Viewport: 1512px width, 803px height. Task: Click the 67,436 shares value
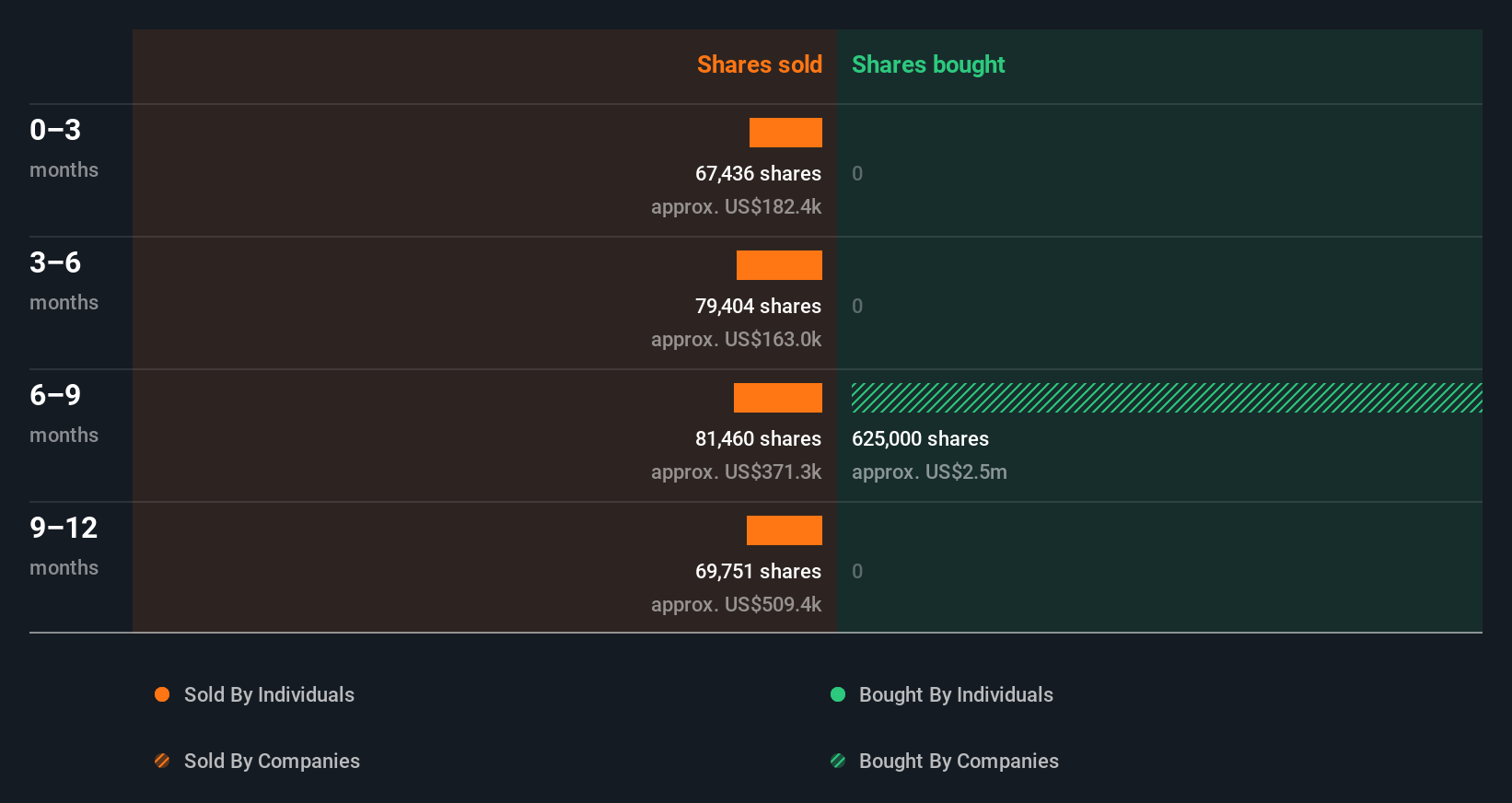click(758, 173)
